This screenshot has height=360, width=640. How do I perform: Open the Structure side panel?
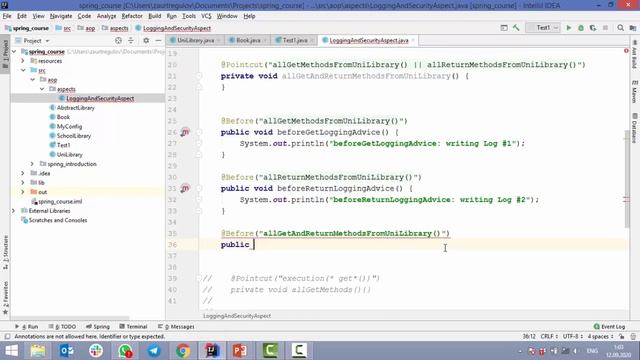point(5,252)
